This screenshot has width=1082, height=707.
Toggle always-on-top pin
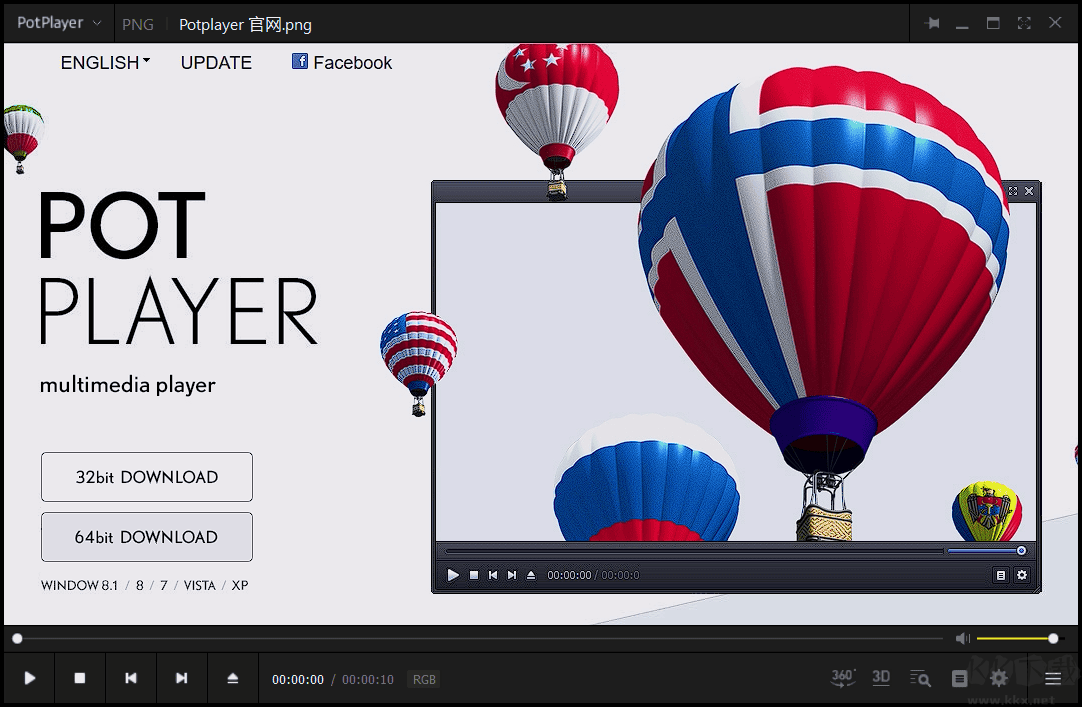(x=933, y=22)
